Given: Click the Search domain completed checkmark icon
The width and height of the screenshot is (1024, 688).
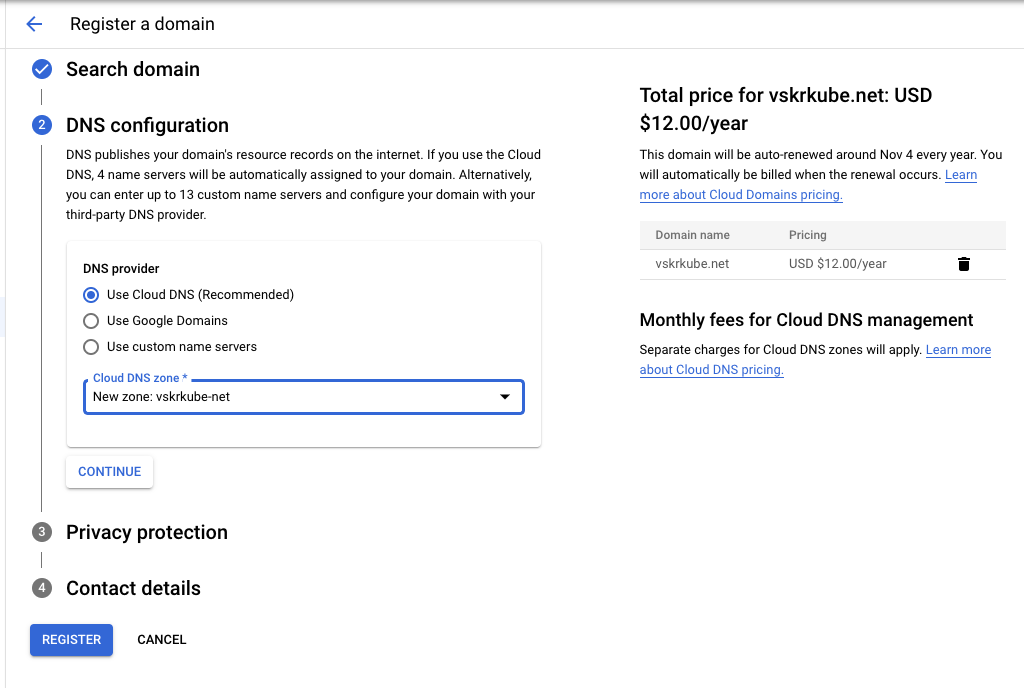Looking at the screenshot, I should [42, 69].
